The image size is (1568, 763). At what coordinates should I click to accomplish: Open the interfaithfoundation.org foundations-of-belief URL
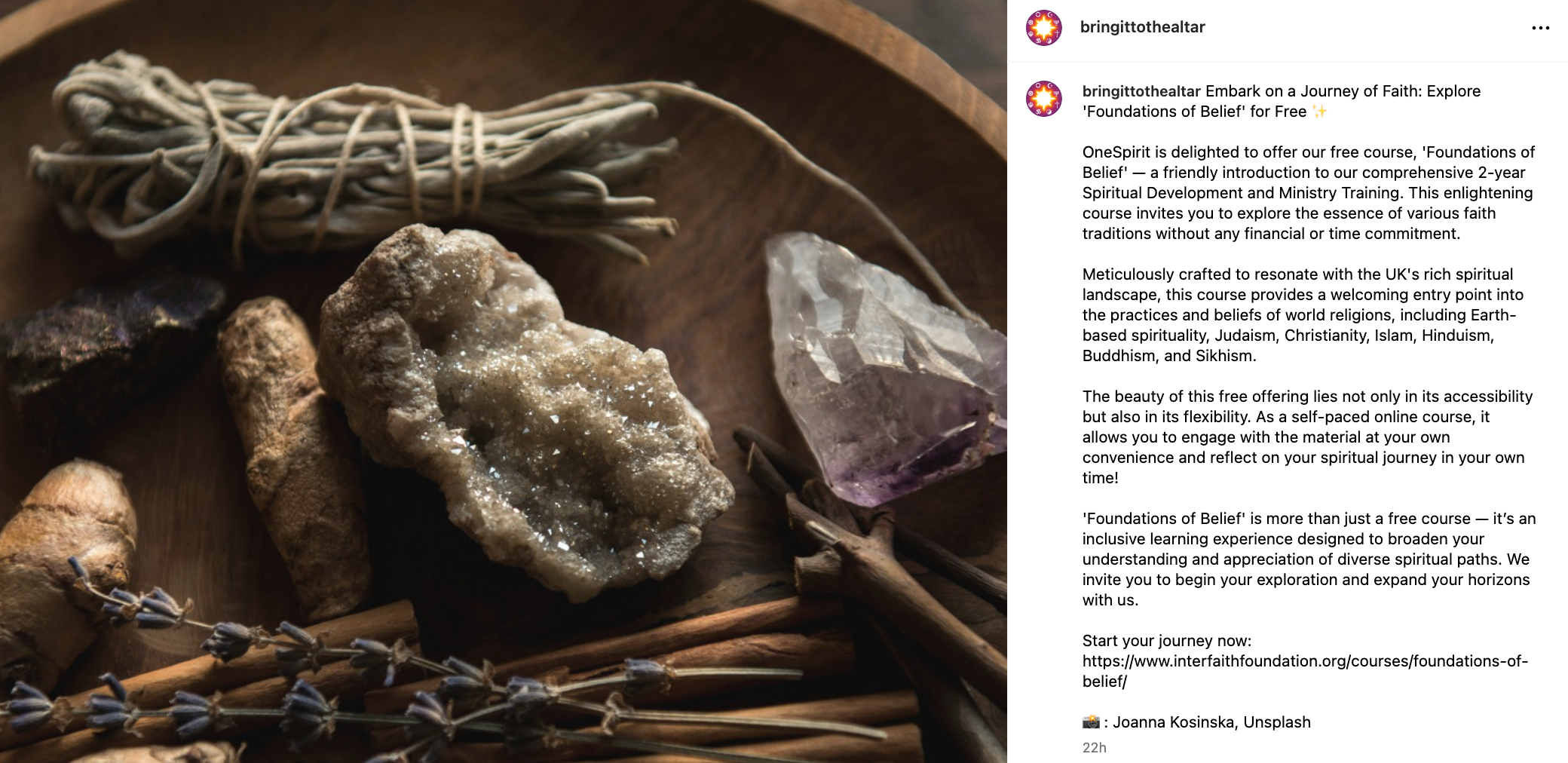pos(1305,671)
